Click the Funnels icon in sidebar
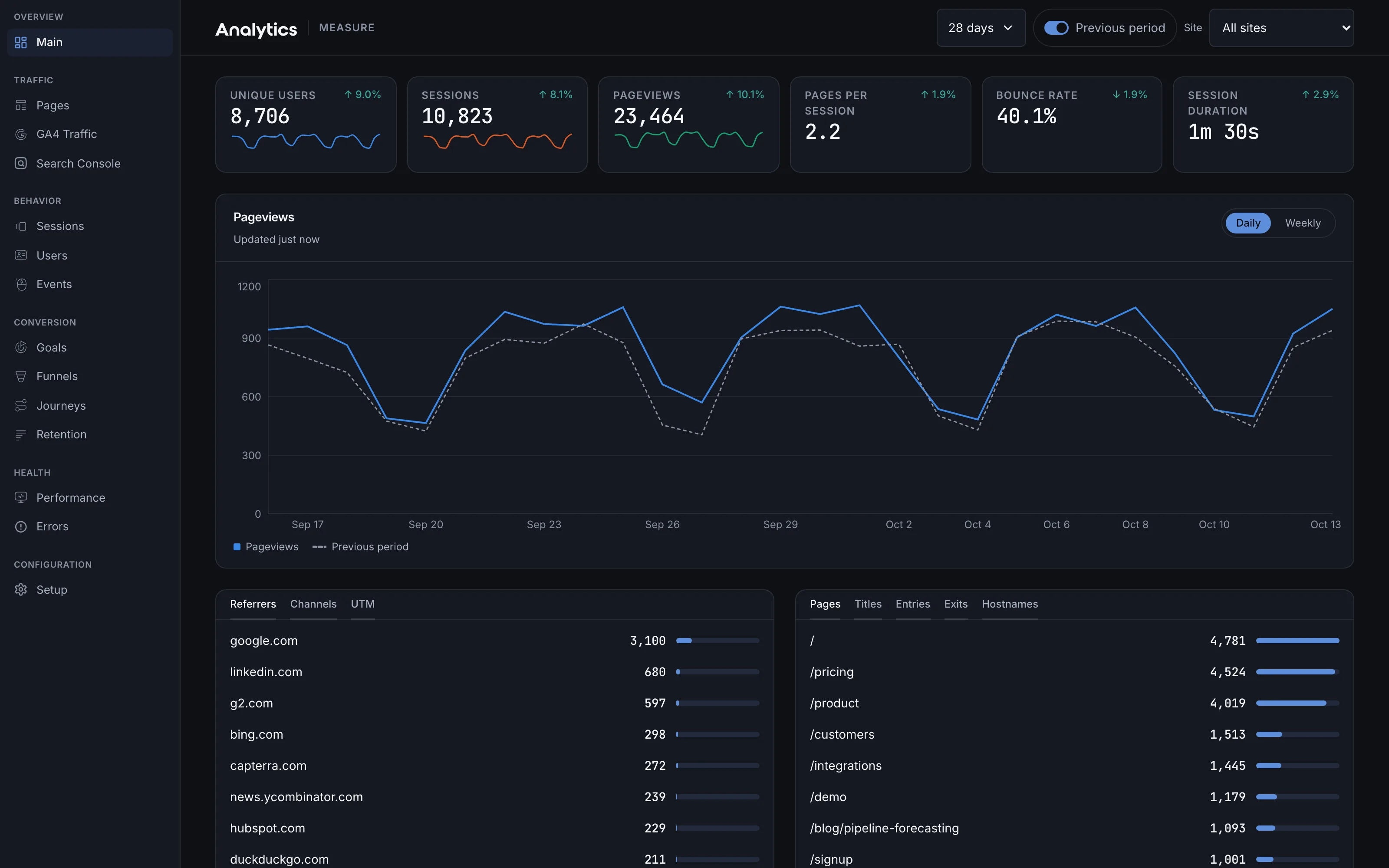The image size is (1389, 868). click(21, 377)
